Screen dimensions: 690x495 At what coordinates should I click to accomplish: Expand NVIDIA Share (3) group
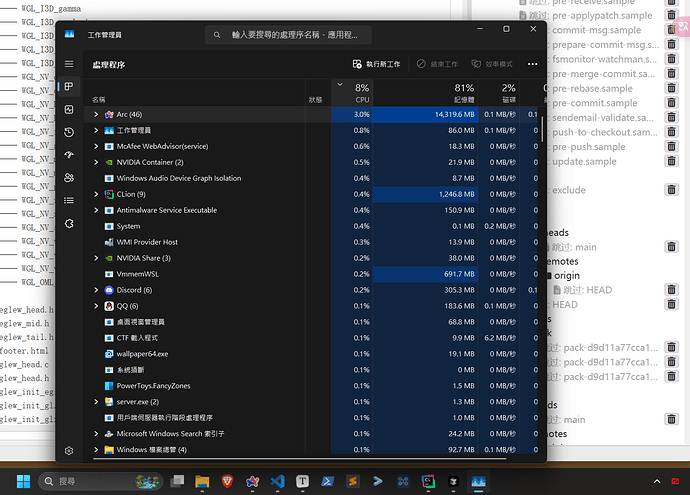(x=96, y=258)
